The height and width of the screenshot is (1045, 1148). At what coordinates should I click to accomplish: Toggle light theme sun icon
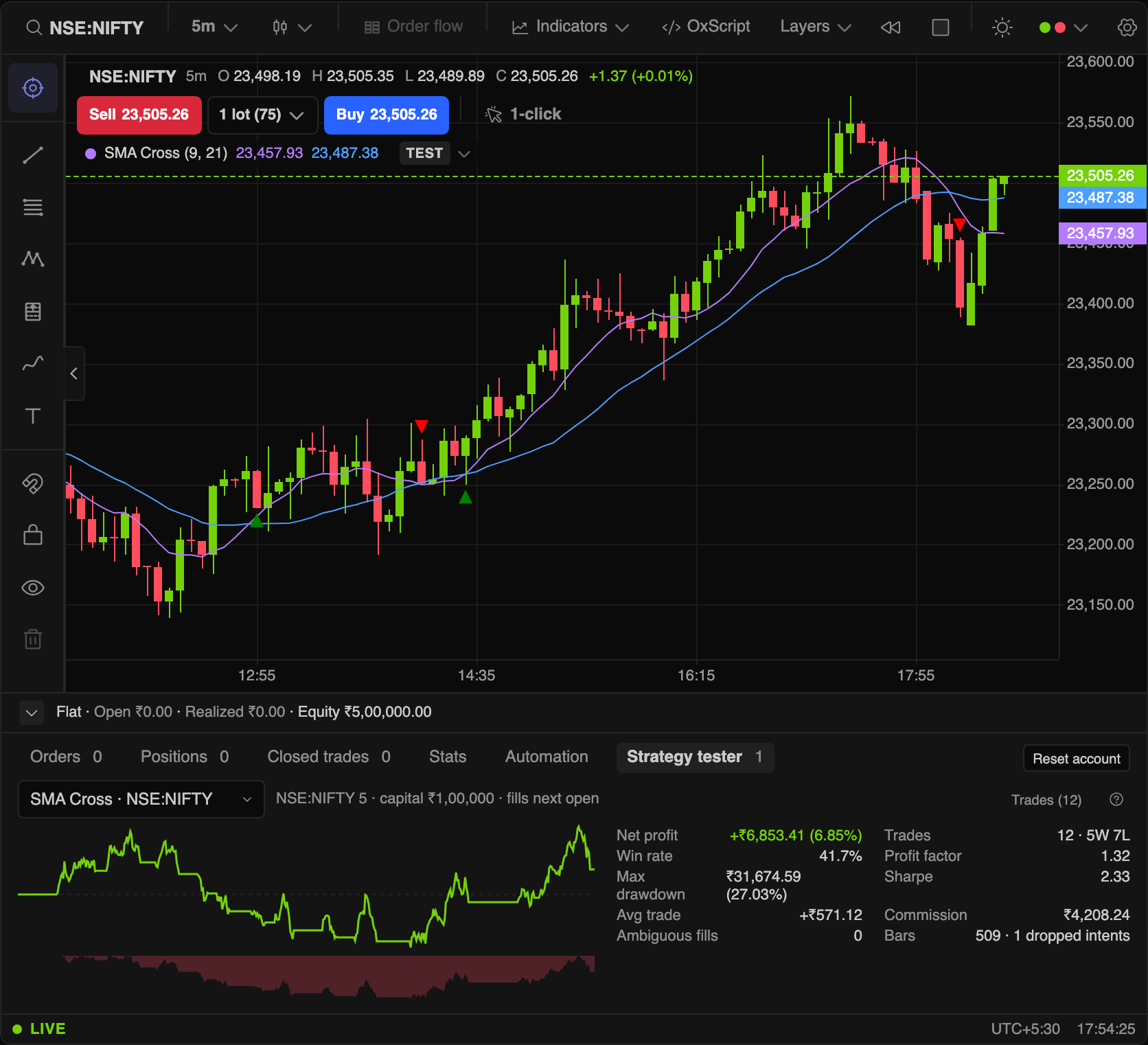point(1002,27)
